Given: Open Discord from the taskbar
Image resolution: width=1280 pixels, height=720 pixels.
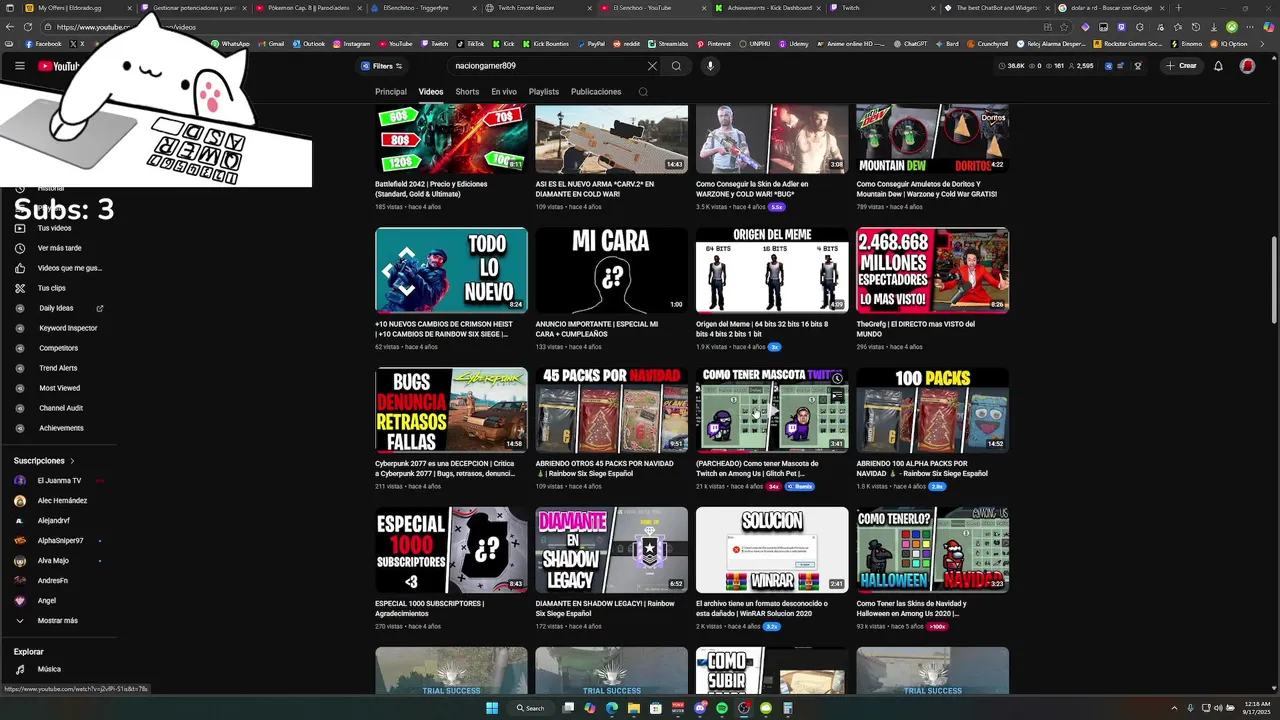Looking at the screenshot, I should coord(701,708).
